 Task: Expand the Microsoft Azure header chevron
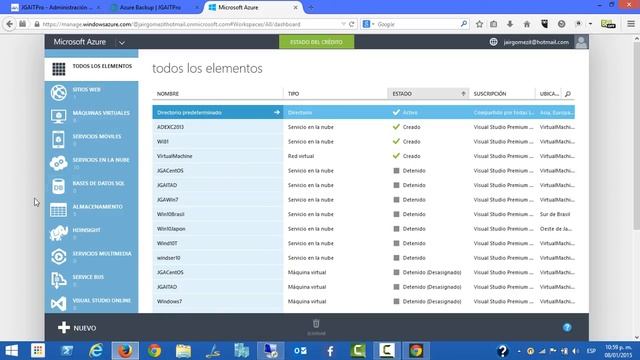pyautogui.click(x=122, y=42)
